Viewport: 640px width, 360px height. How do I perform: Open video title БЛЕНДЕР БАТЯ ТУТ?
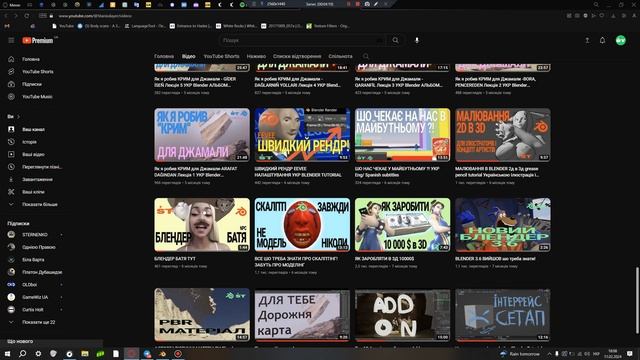175,259
